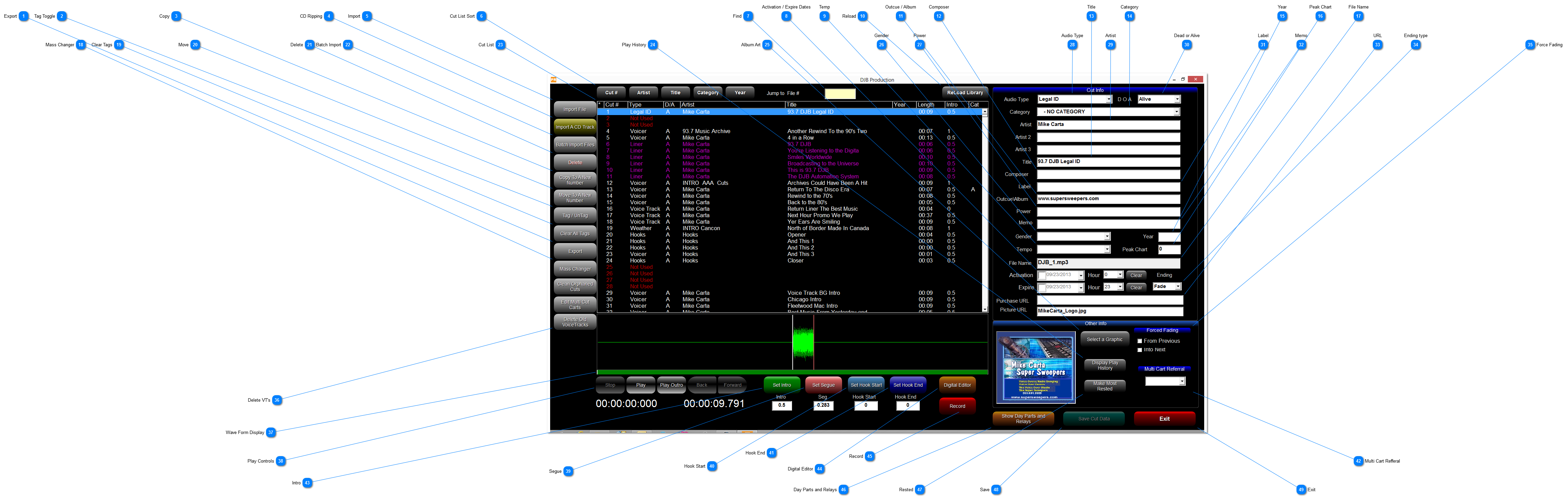Screen dimensions: 1568x498
Task: Open the D O A Alive dropdown
Action: [1177, 99]
